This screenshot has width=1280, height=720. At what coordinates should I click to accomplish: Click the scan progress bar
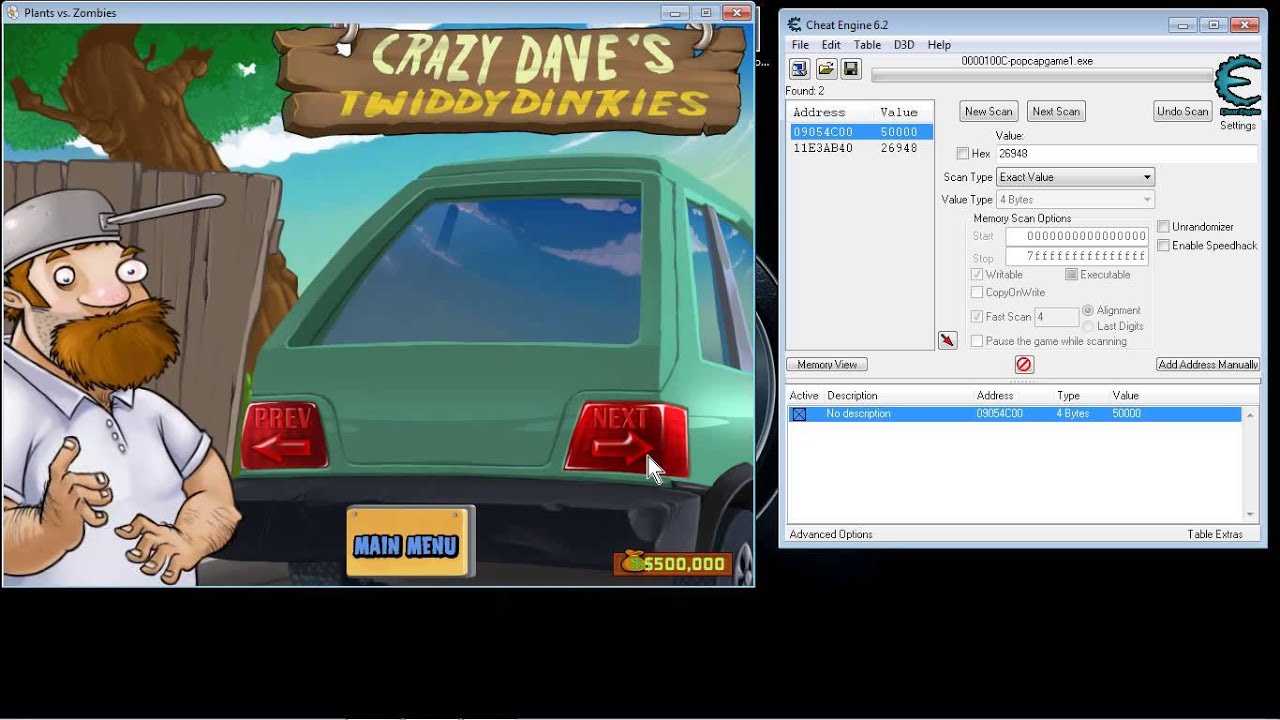(x=1041, y=76)
